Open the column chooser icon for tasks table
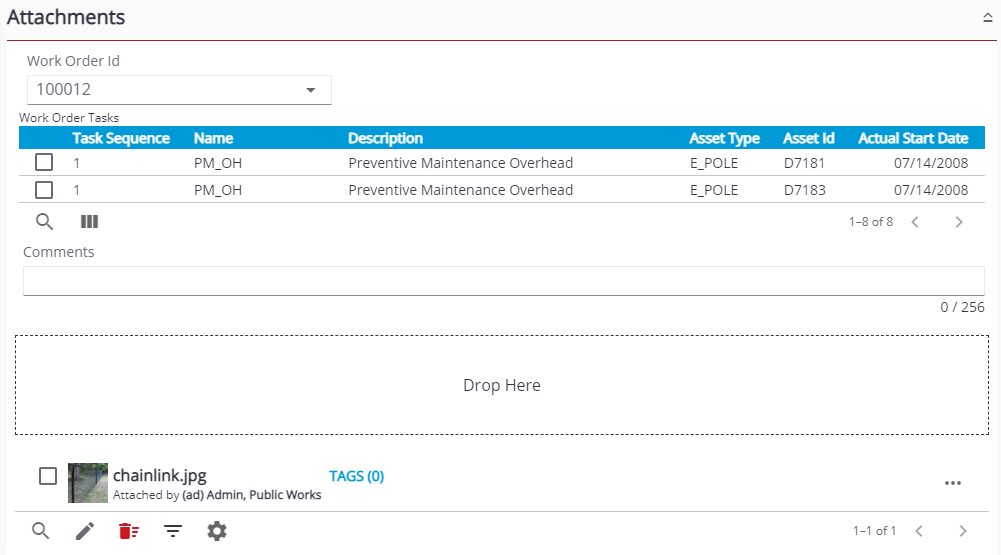The height and width of the screenshot is (555, 1001). pyautogui.click(x=89, y=222)
